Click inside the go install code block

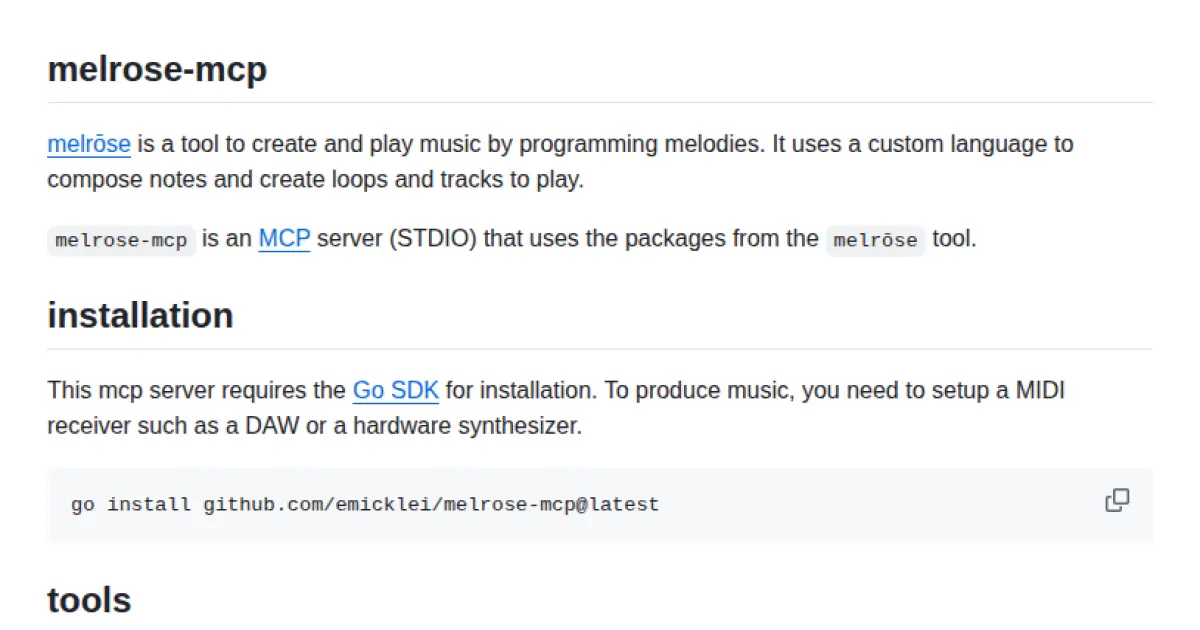800,504
